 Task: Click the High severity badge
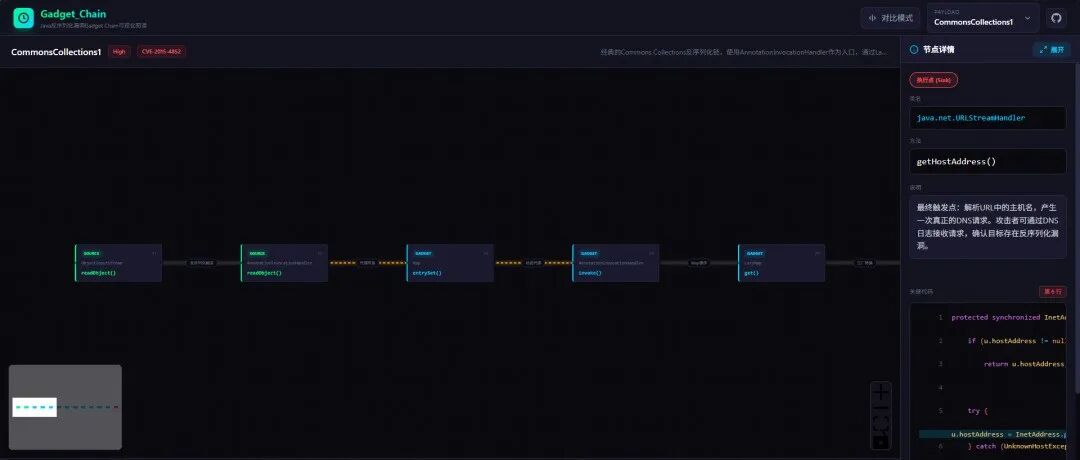119,52
